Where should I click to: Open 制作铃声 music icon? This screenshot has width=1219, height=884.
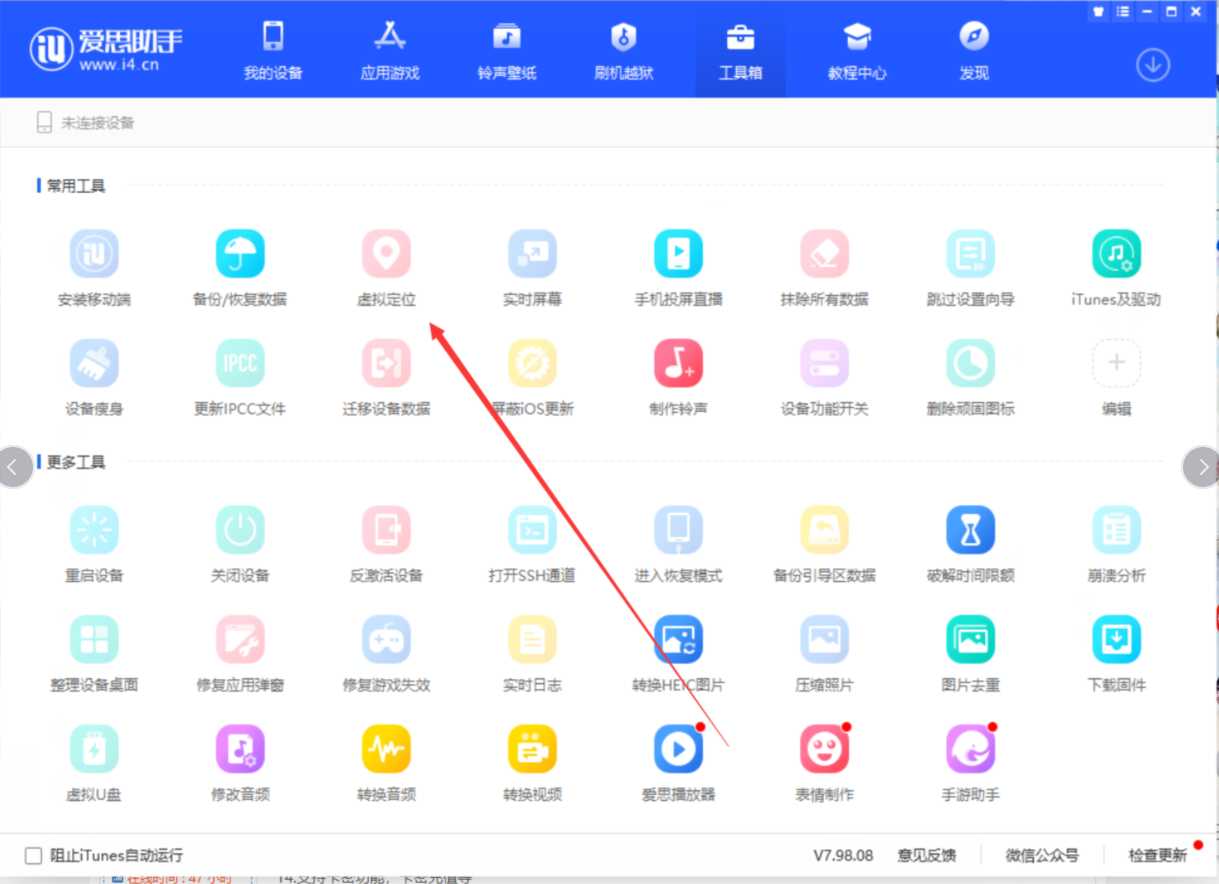[678, 363]
